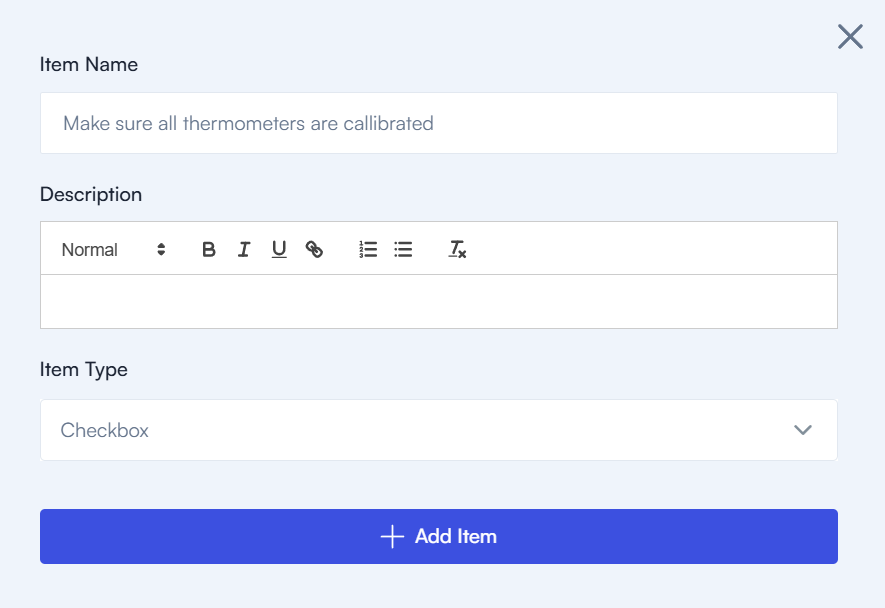Select the Checkbox value text
The image size is (885, 608).
point(105,431)
